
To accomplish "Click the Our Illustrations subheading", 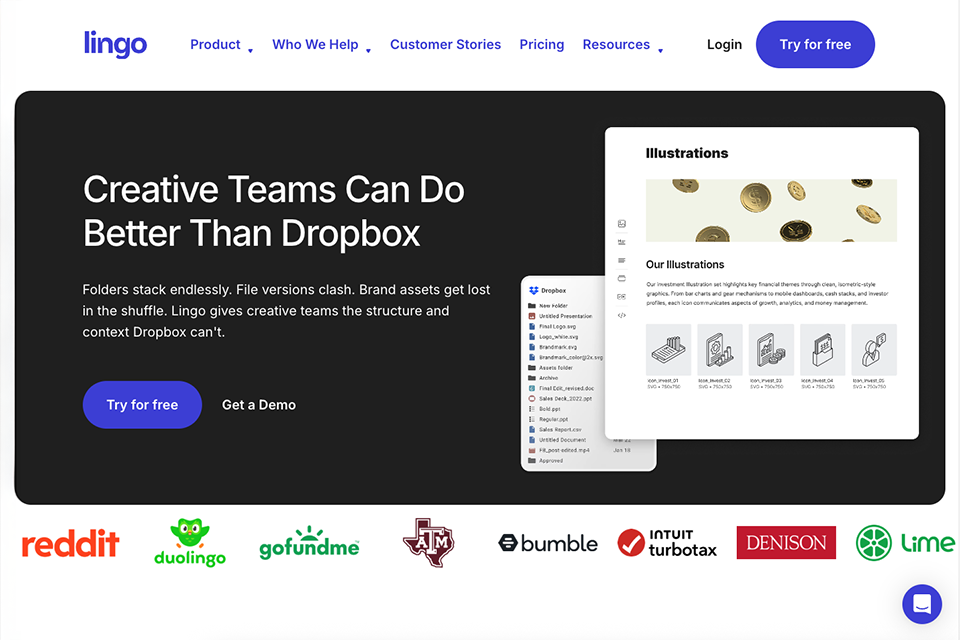I will coord(684,265).
